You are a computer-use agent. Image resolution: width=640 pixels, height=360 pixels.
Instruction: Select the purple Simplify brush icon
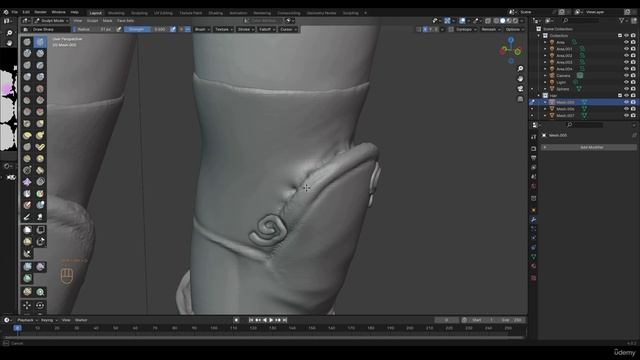(27, 182)
